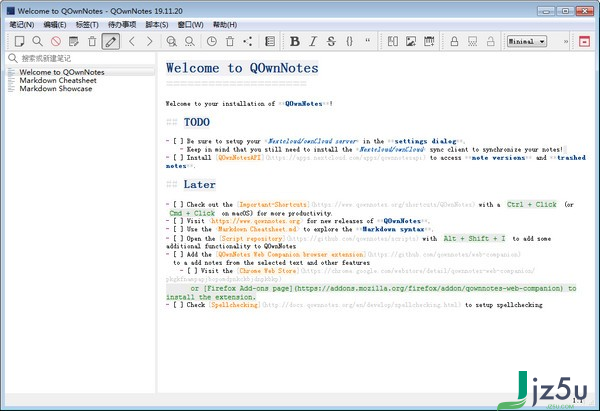This screenshot has height=411, width=600.
Task: Open the 编辑(E) menu
Action: [55, 24]
